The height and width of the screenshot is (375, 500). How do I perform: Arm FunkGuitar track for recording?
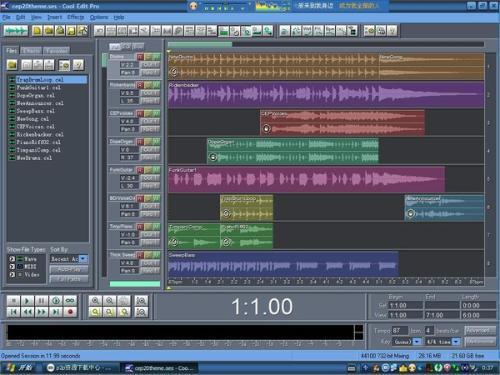[140, 170]
